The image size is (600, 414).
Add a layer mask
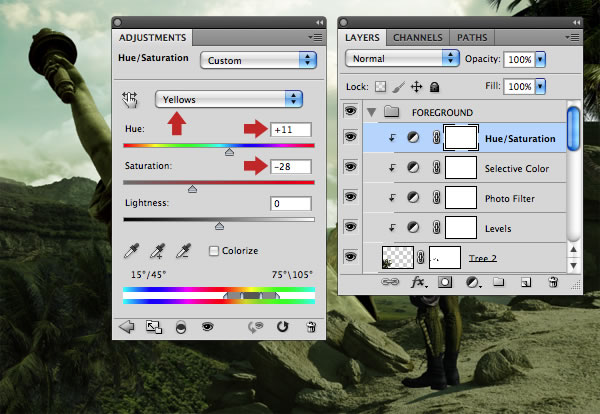point(445,283)
